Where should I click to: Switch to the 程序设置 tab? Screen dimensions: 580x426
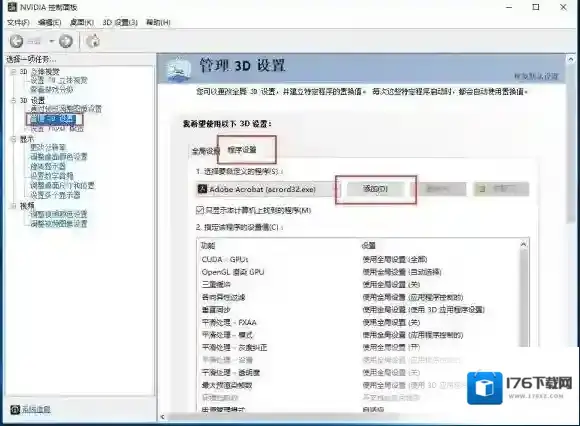242,149
